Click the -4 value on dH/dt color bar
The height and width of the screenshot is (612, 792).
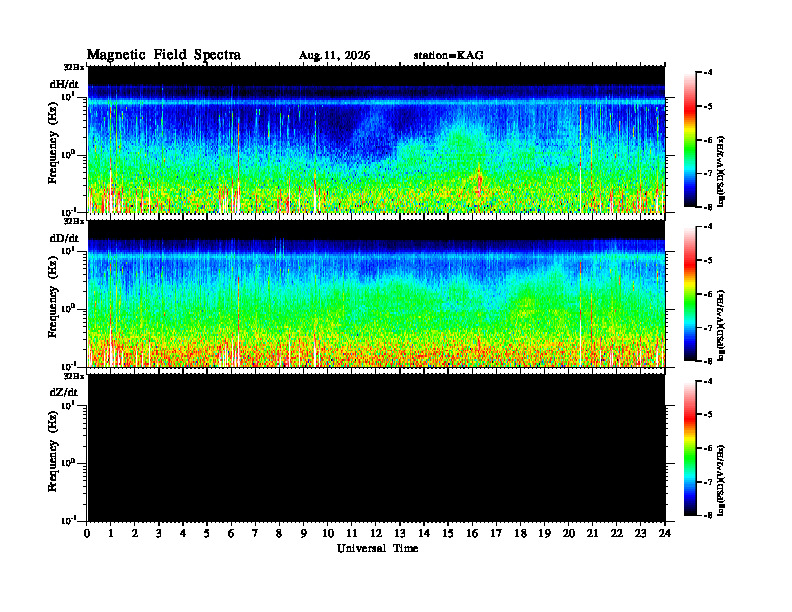click(x=708, y=73)
